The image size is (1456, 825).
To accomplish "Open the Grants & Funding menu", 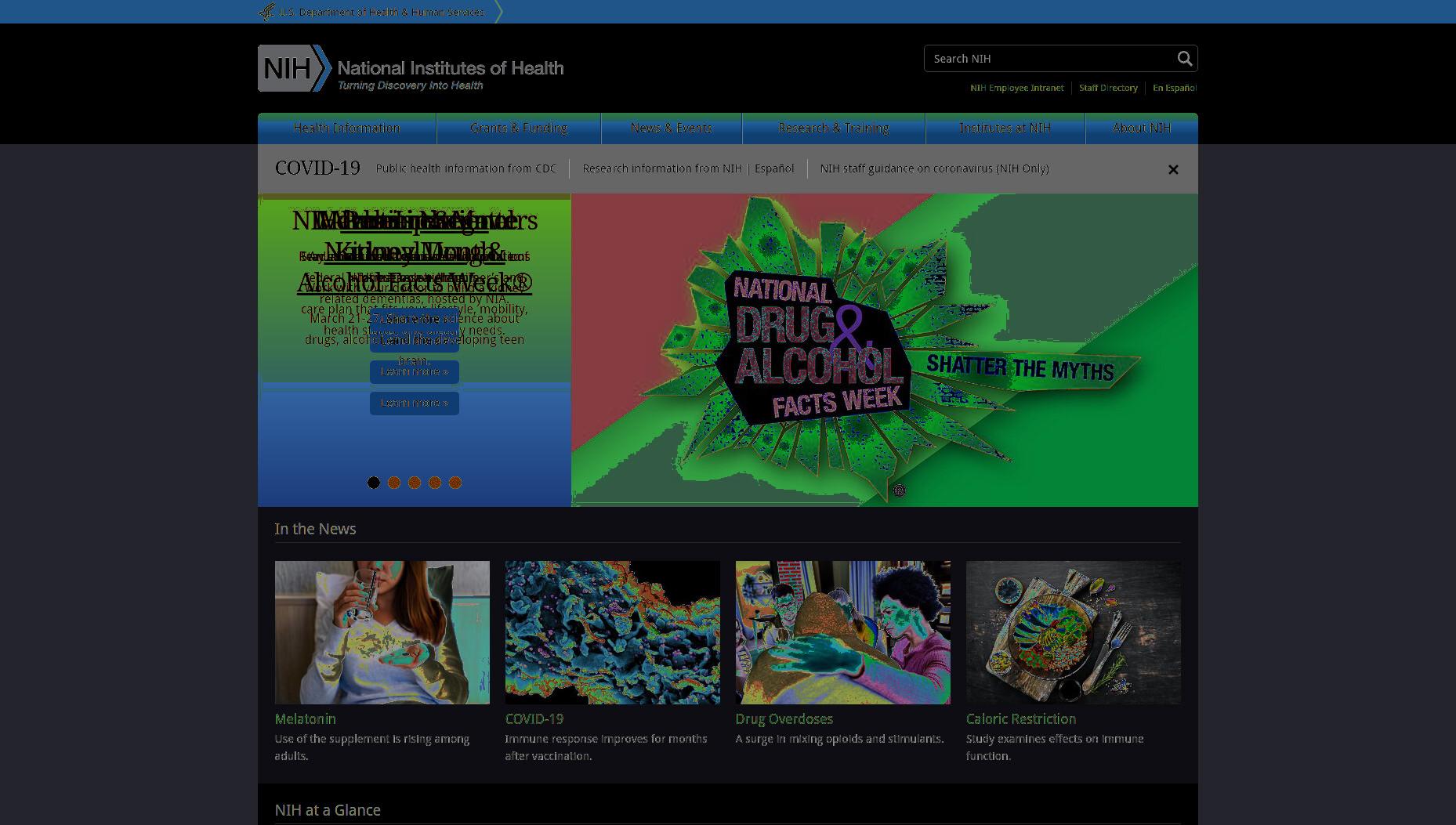I will coord(519,128).
